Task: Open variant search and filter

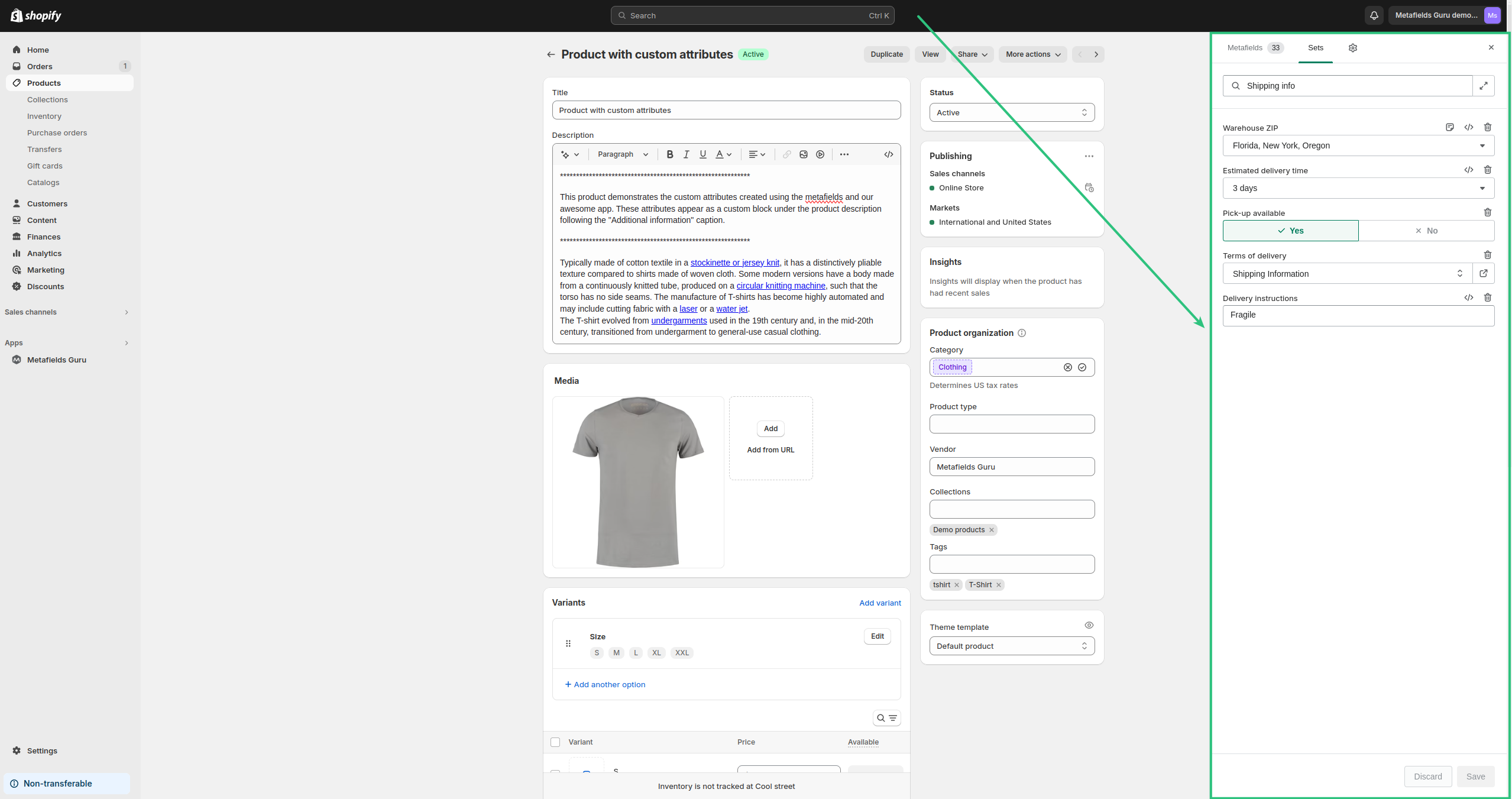Action: (886, 718)
